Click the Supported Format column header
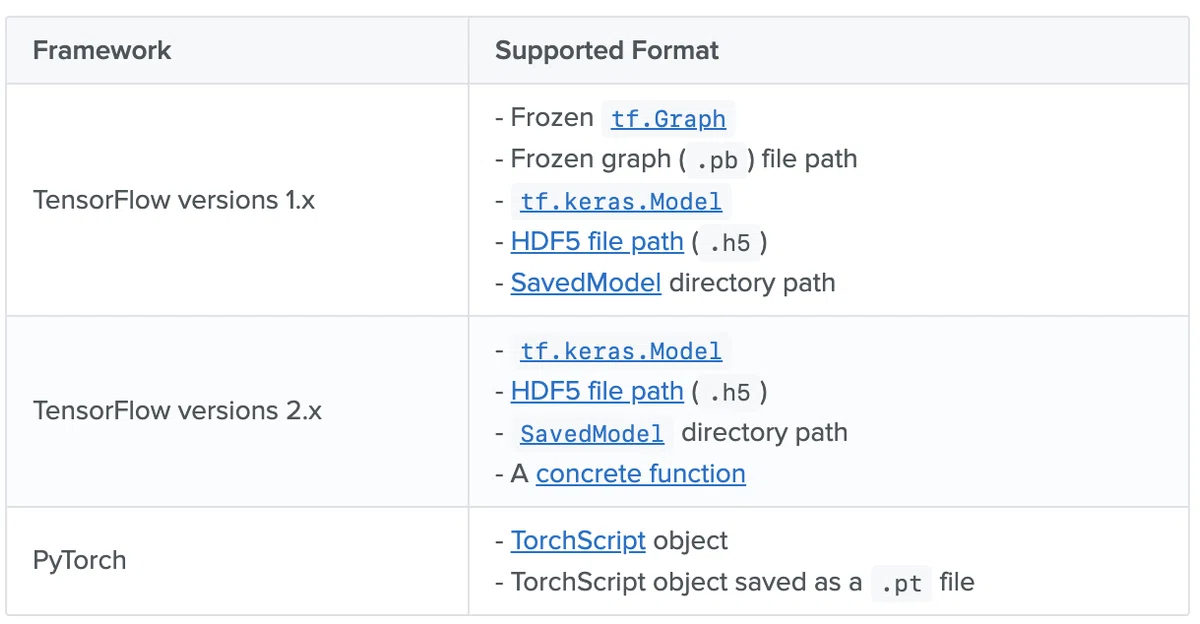 (x=607, y=50)
